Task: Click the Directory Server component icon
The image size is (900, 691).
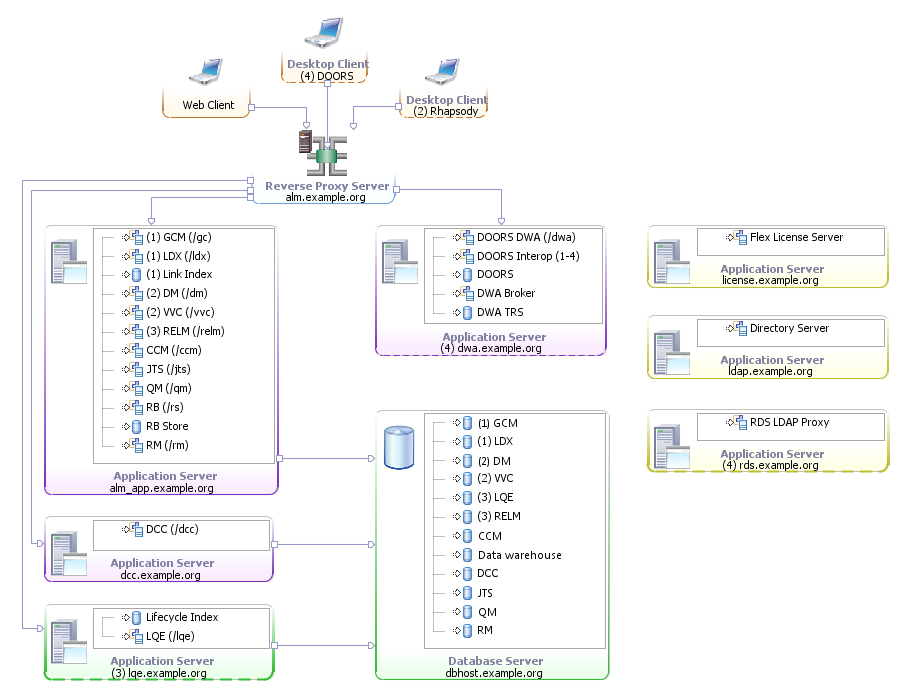Action: pos(740,328)
